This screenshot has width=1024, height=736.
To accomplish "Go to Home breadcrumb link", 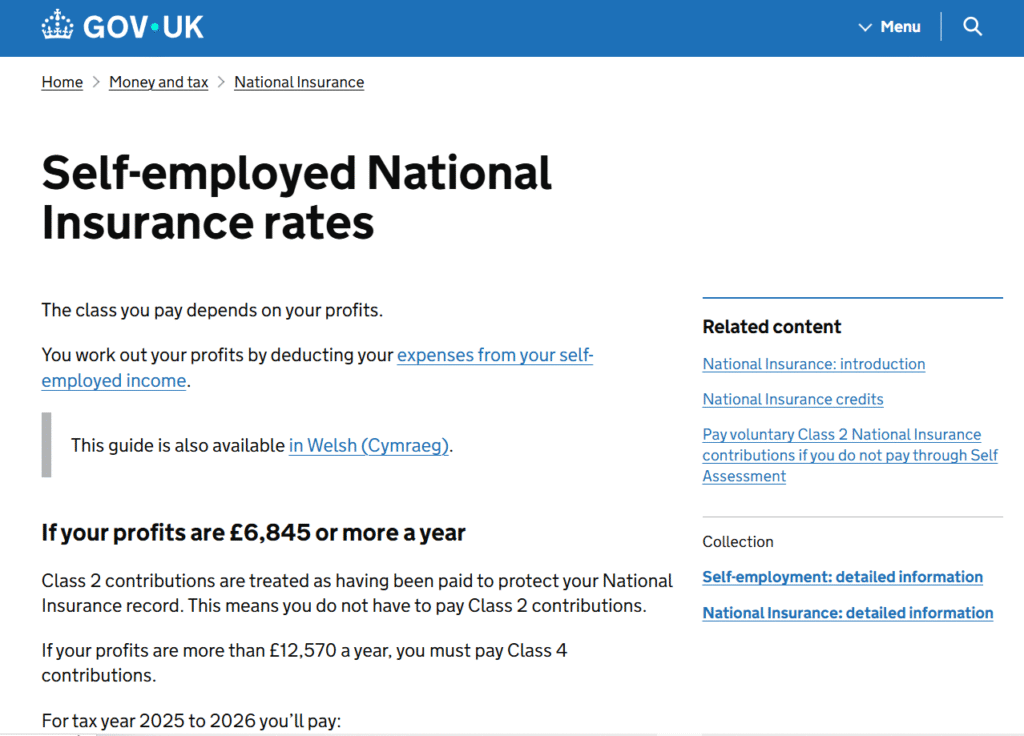I will click(62, 82).
